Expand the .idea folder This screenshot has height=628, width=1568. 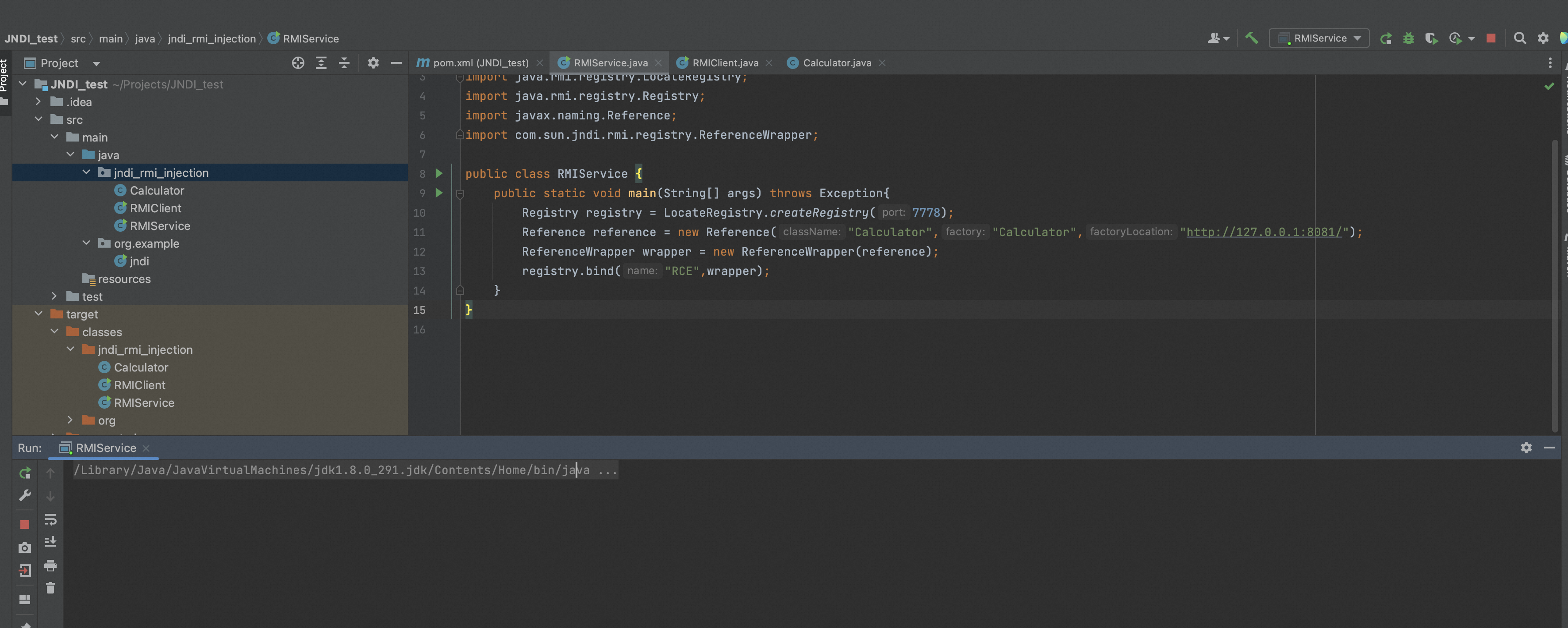pos(38,102)
